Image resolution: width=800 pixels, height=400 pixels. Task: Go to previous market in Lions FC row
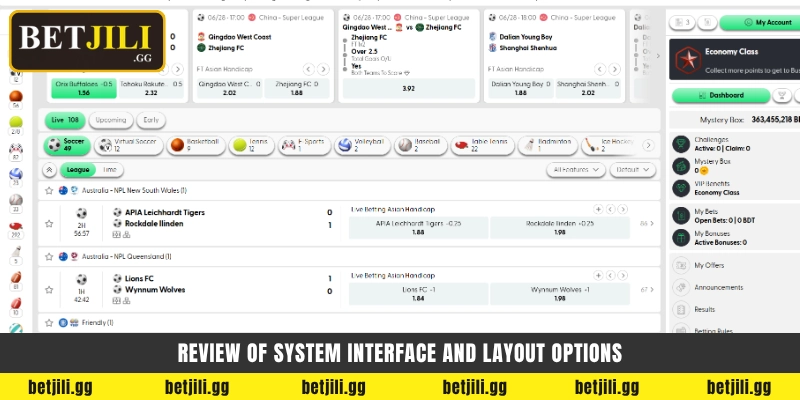pyautogui.click(x=610, y=276)
